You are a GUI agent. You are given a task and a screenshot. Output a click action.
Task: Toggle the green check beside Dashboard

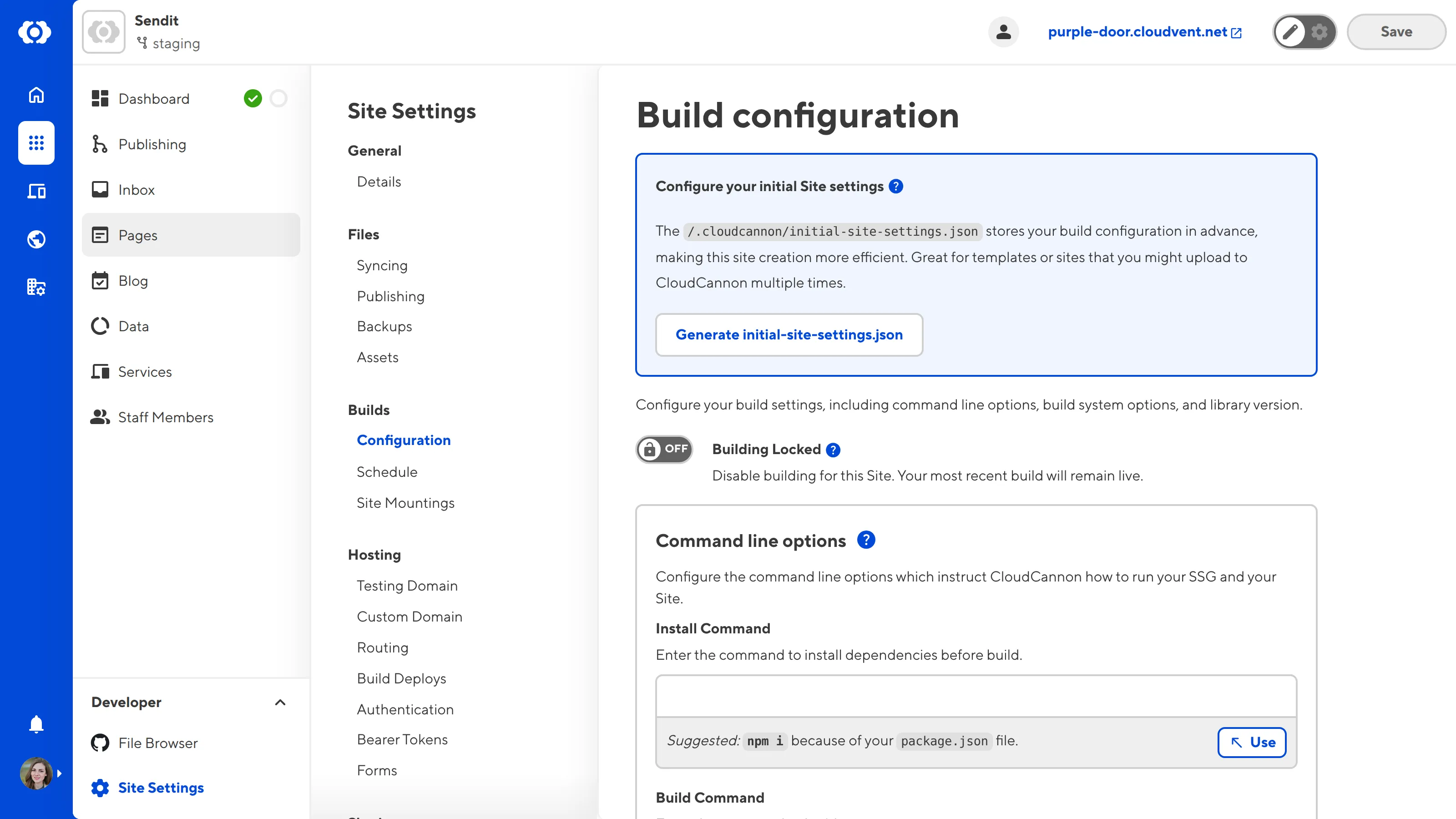point(254,98)
